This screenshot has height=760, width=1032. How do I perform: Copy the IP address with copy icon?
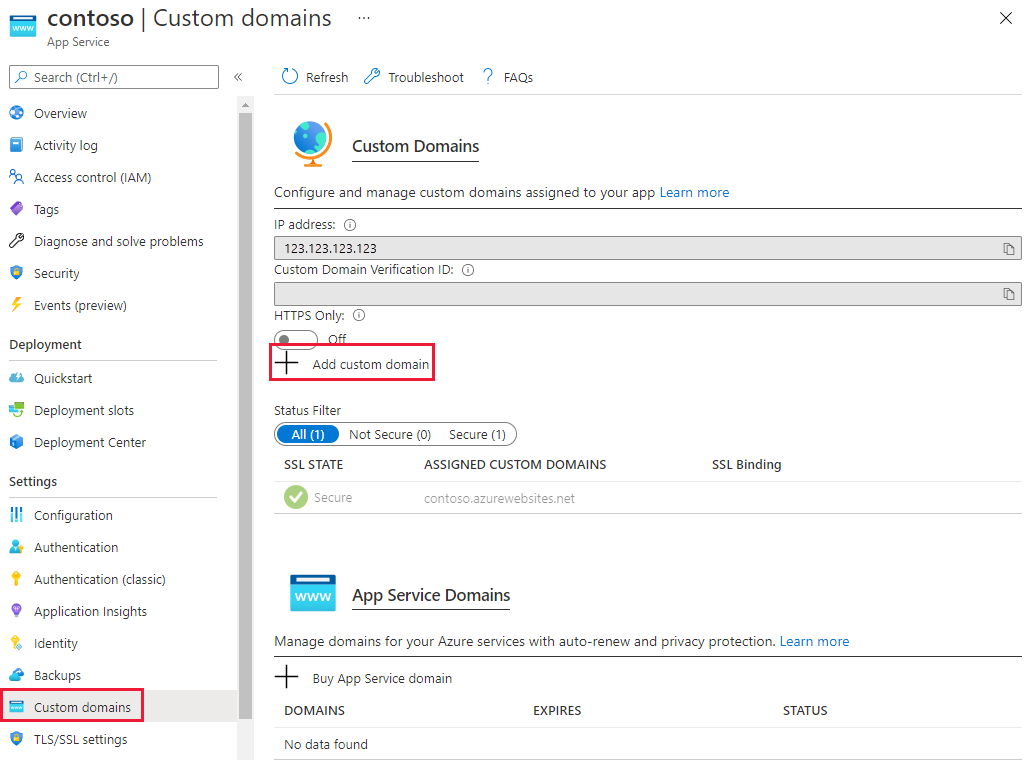tap(1009, 249)
